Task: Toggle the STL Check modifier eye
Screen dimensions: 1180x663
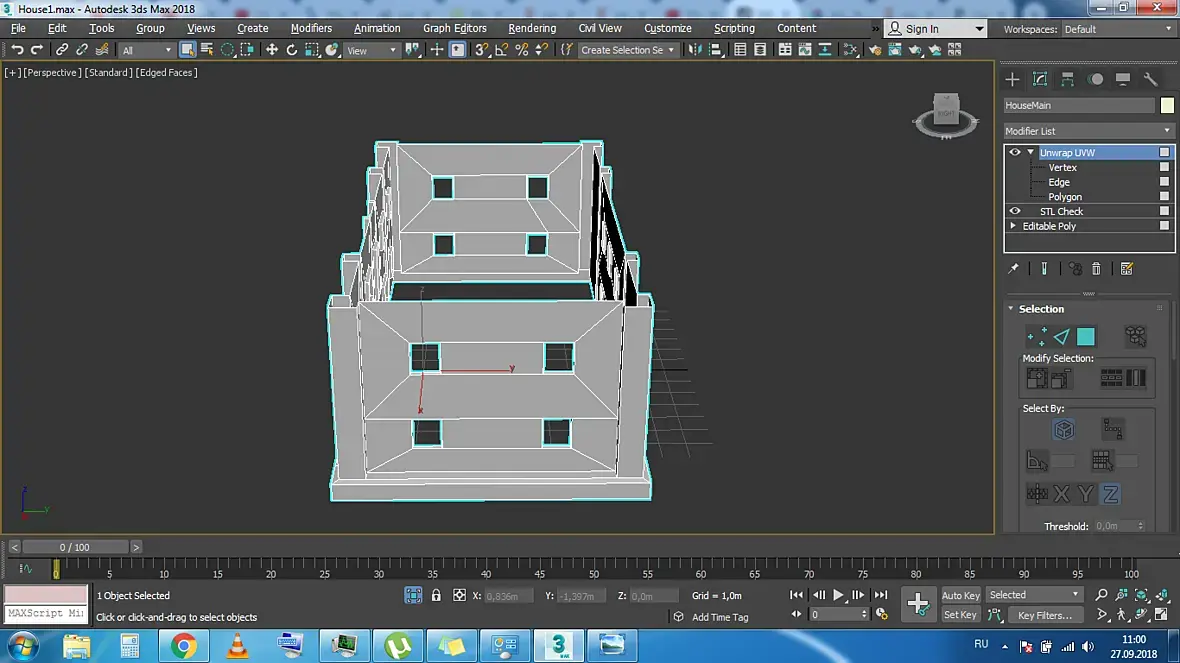Action: click(1014, 211)
